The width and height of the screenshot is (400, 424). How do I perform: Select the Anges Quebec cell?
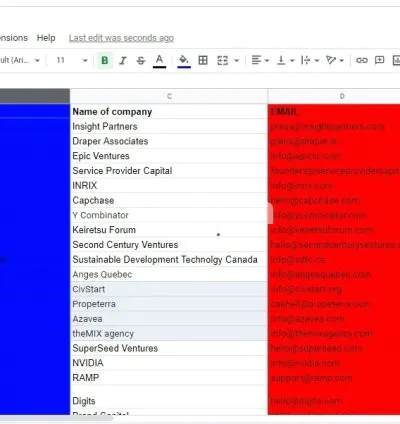pyautogui.click(x=169, y=274)
